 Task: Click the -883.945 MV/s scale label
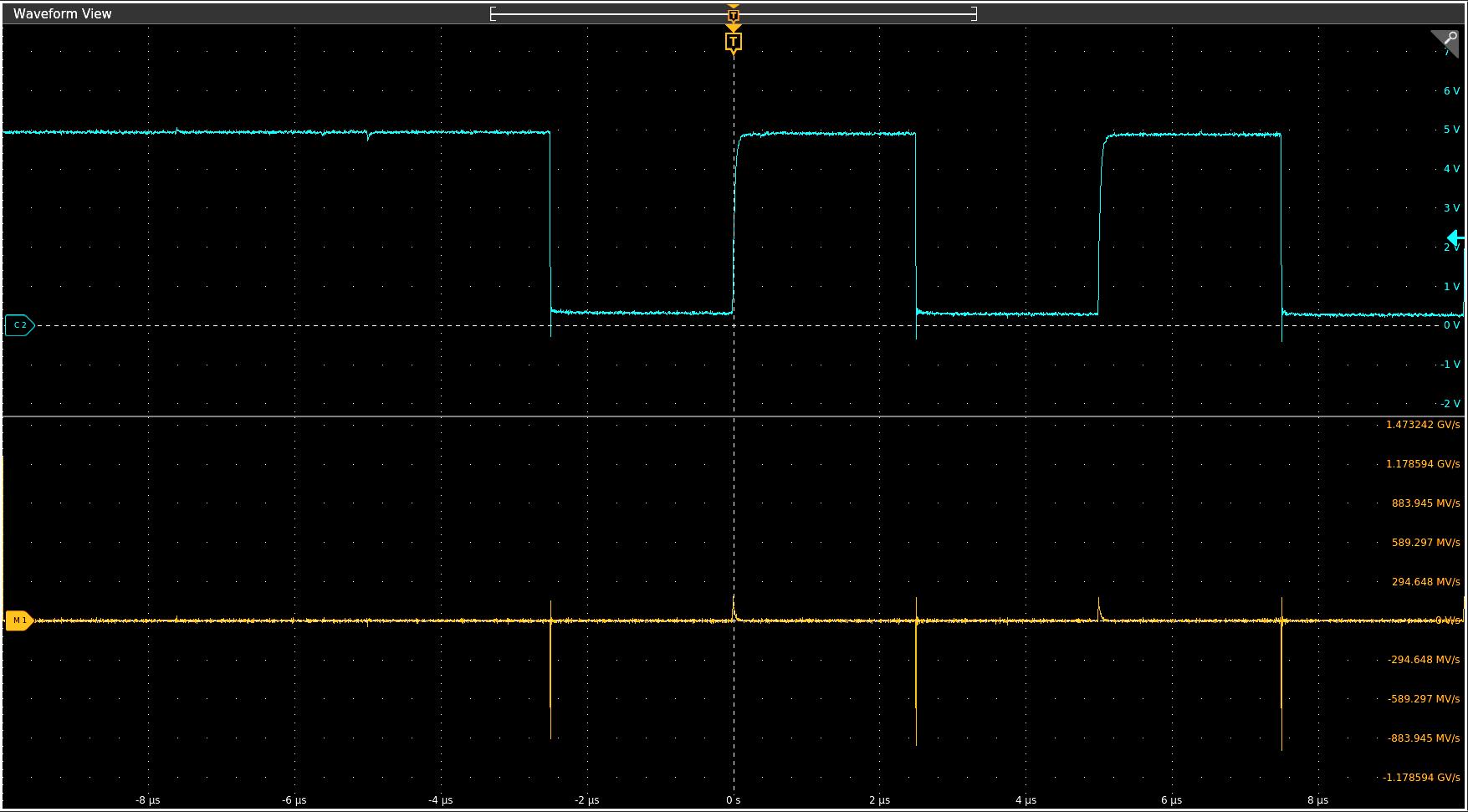pyautogui.click(x=1424, y=738)
